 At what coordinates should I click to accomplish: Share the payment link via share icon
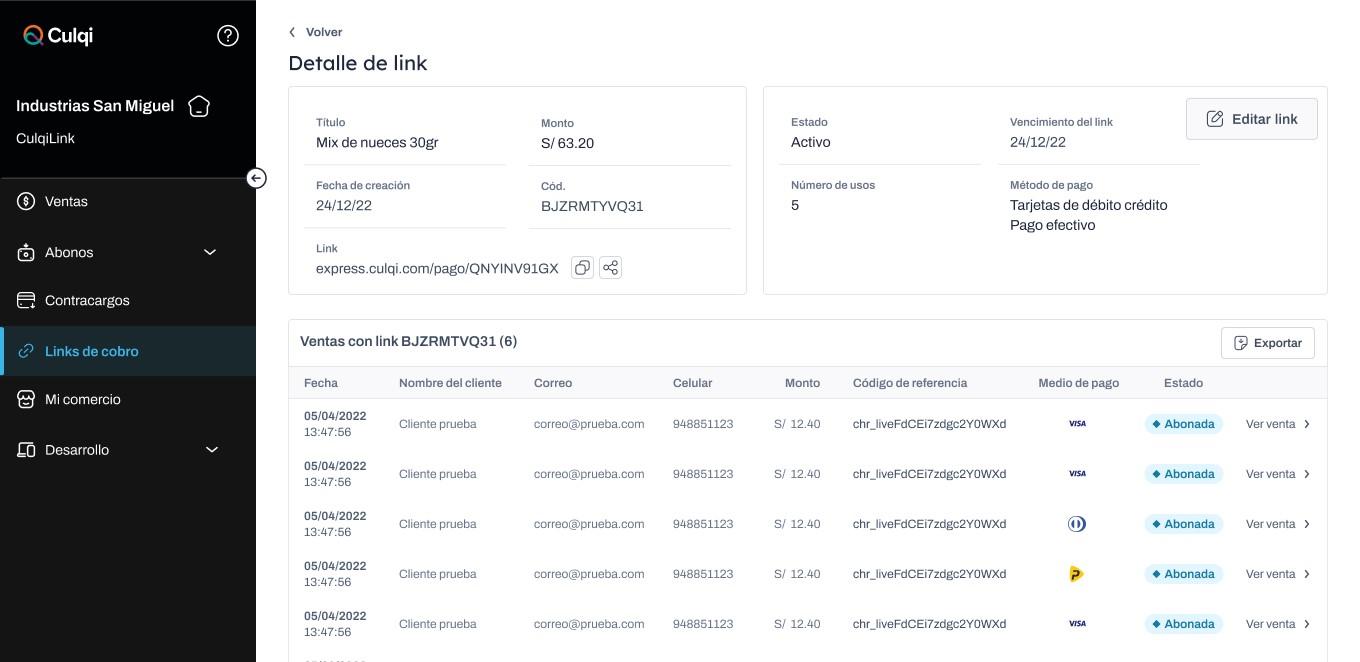(x=610, y=268)
